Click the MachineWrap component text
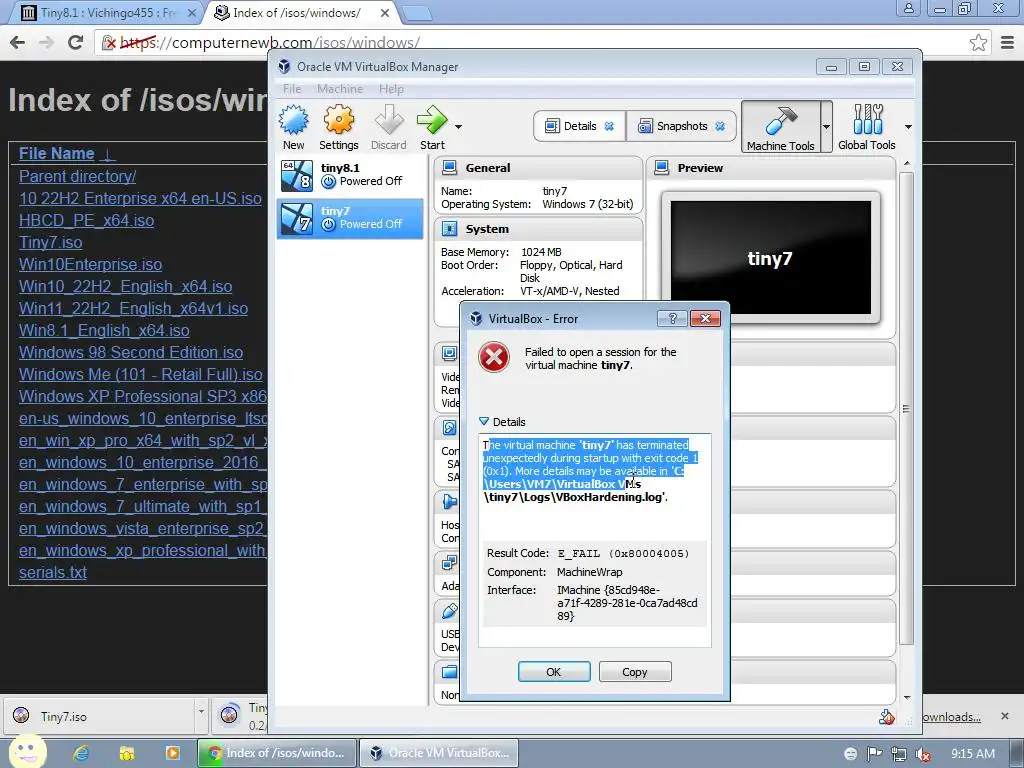 point(590,572)
